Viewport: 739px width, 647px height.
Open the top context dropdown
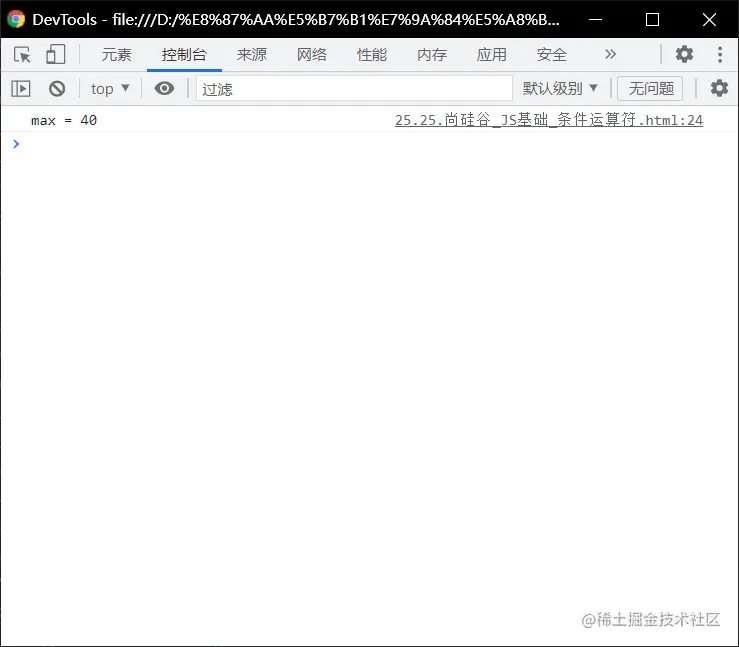110,89
